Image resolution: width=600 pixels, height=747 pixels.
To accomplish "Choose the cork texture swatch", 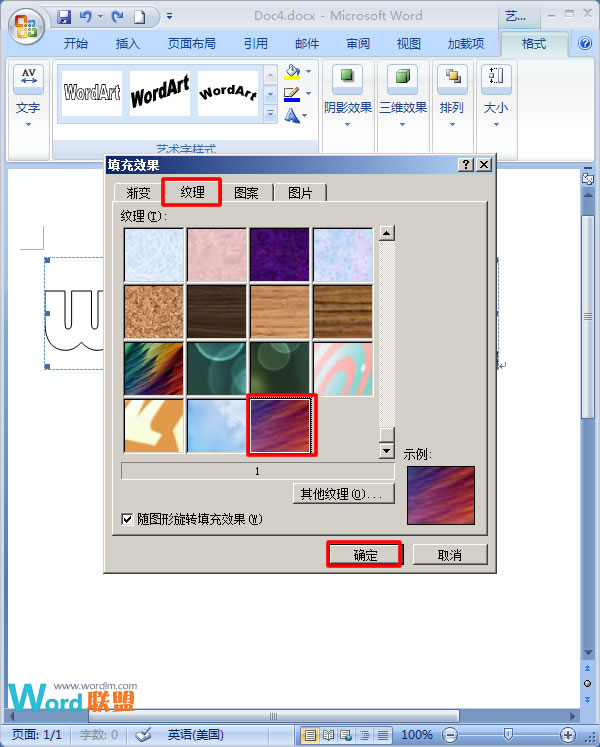I will click(153, 312).
